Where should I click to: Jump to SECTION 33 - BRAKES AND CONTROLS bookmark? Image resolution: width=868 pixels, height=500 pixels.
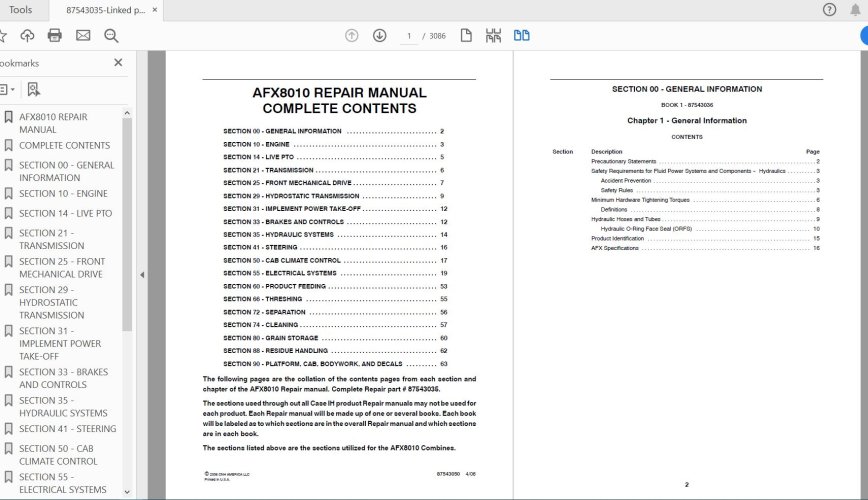coord(63,378)
